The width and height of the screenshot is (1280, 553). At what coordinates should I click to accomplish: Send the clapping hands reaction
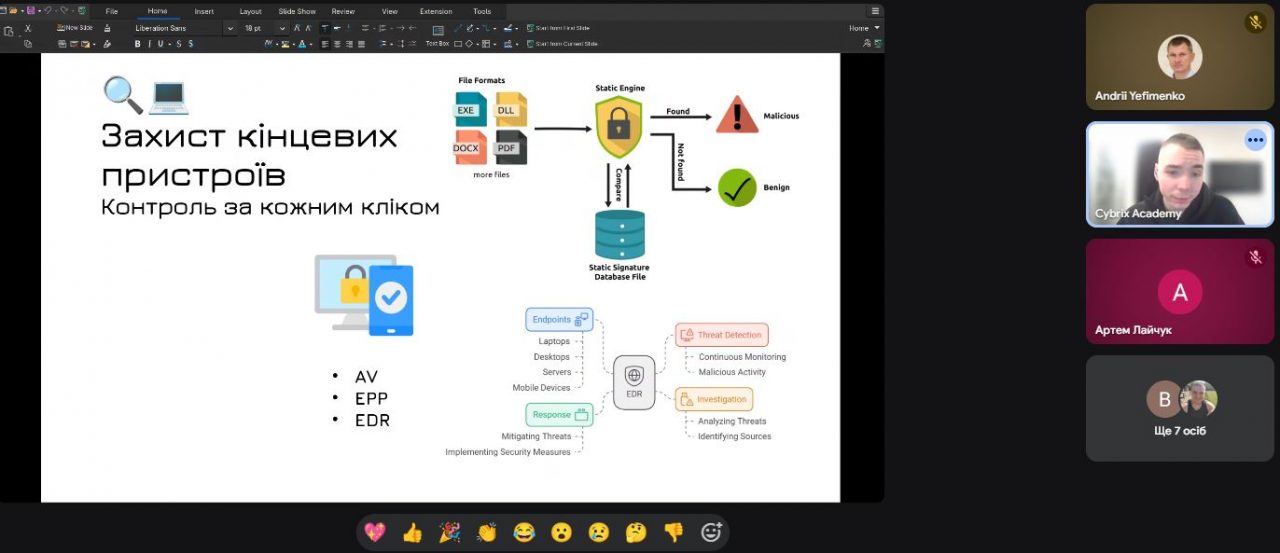point(487,532)
